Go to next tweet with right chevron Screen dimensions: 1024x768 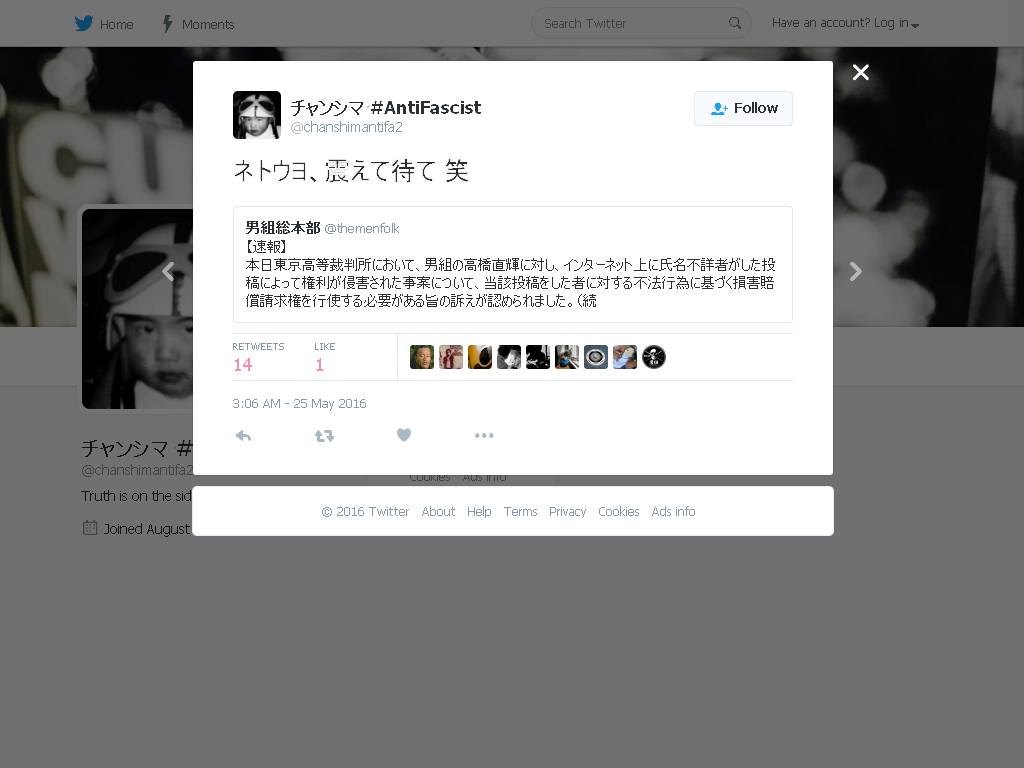(856, 271)
